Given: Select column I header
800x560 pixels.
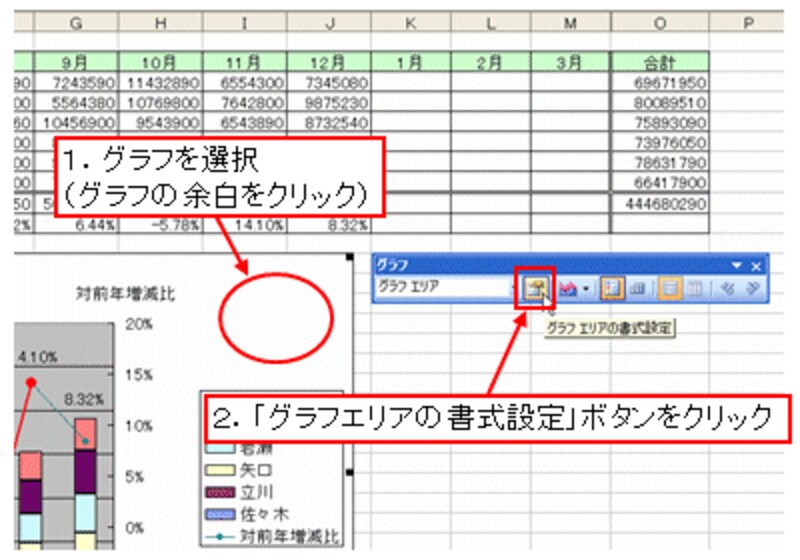Looking at the screenshot, I should click(x=245, y=23).
